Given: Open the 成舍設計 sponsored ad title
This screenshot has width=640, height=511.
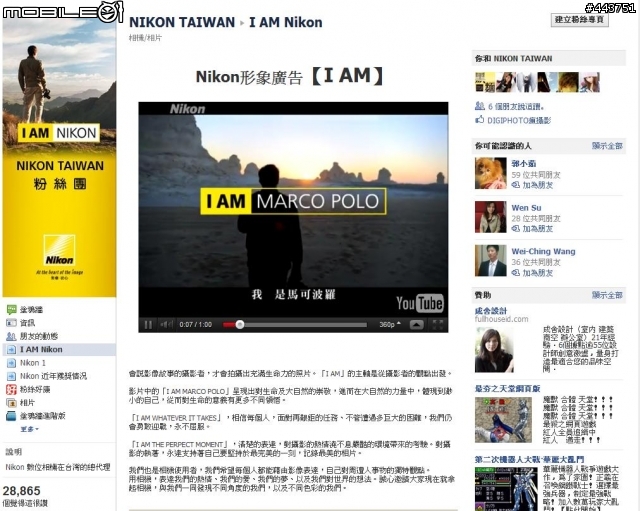Looking at the screenshot, I should [x=491, y=311].
